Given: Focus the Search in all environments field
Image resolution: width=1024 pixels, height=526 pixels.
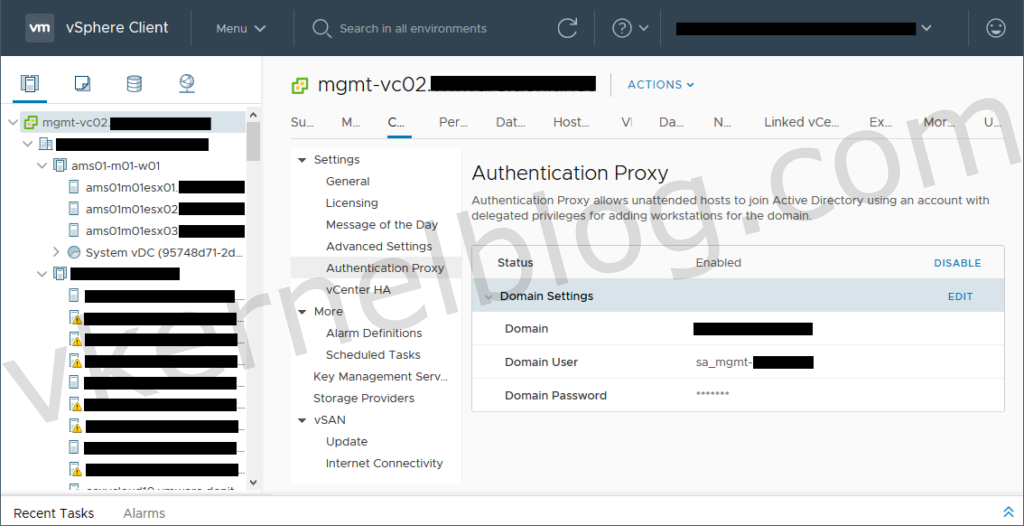Looking at the screenshot, I should tap(413, 29).
